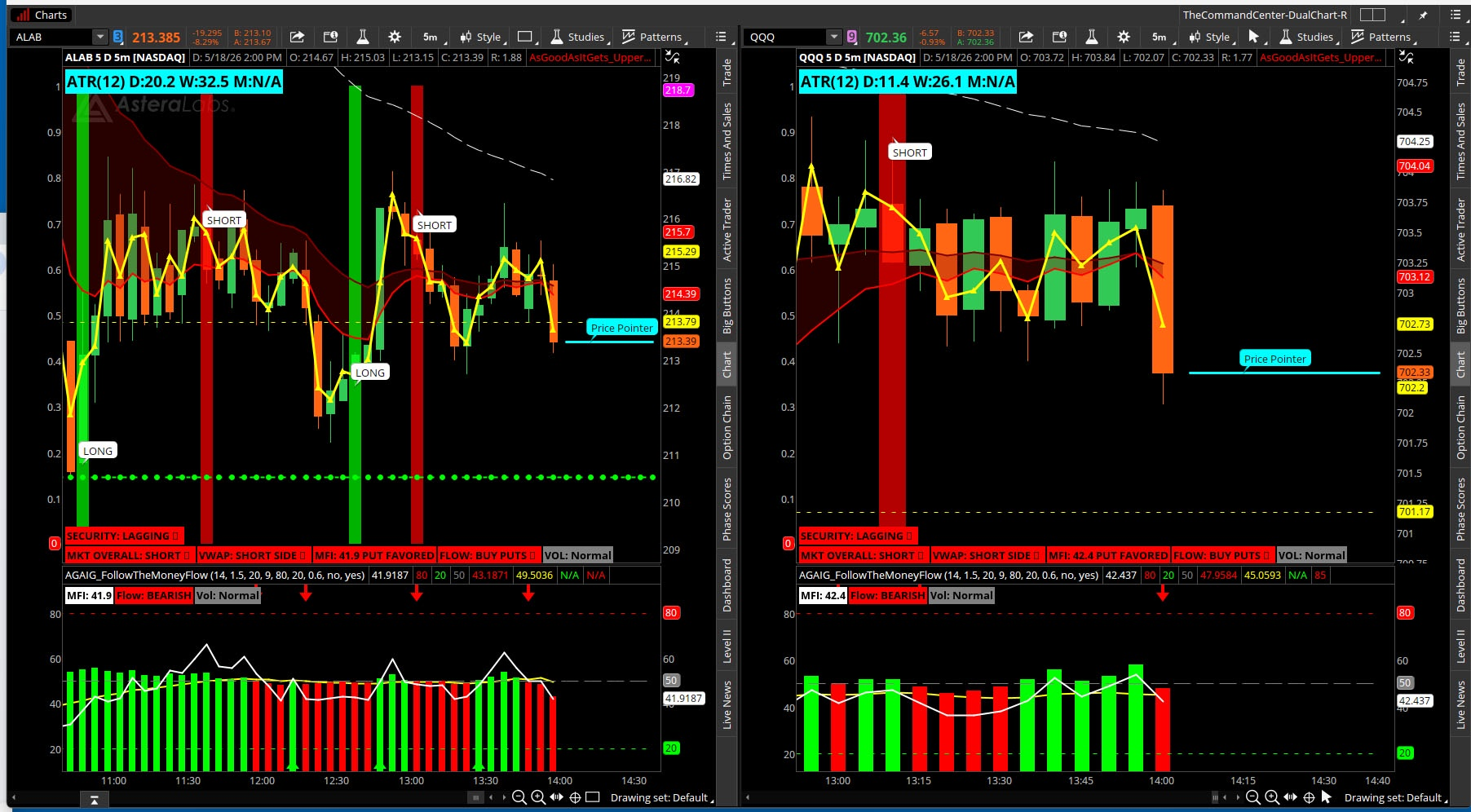Open the flask icon beside ALAB share
Screen dimensions: 1471x812
[x=363, y=37]
